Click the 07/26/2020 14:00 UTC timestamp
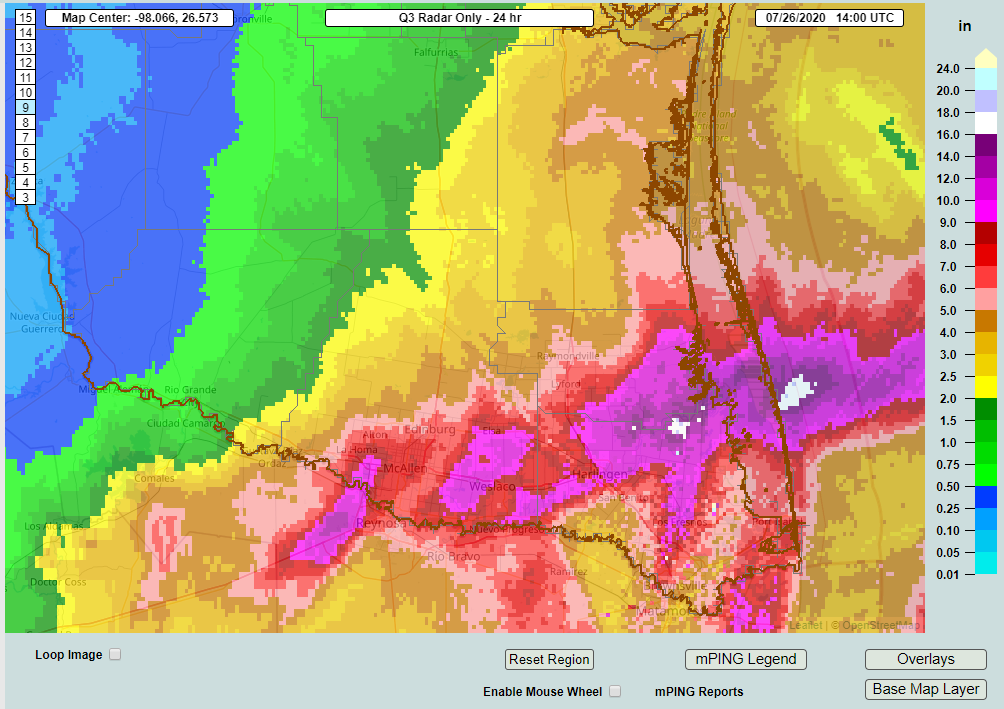 point(831,17)
